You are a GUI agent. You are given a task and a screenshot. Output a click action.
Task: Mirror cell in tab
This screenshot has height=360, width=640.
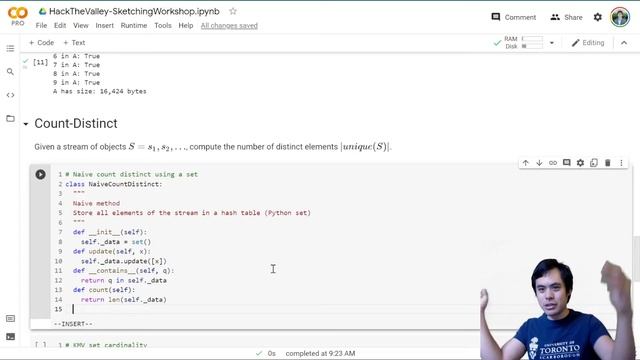coord(594,163)
